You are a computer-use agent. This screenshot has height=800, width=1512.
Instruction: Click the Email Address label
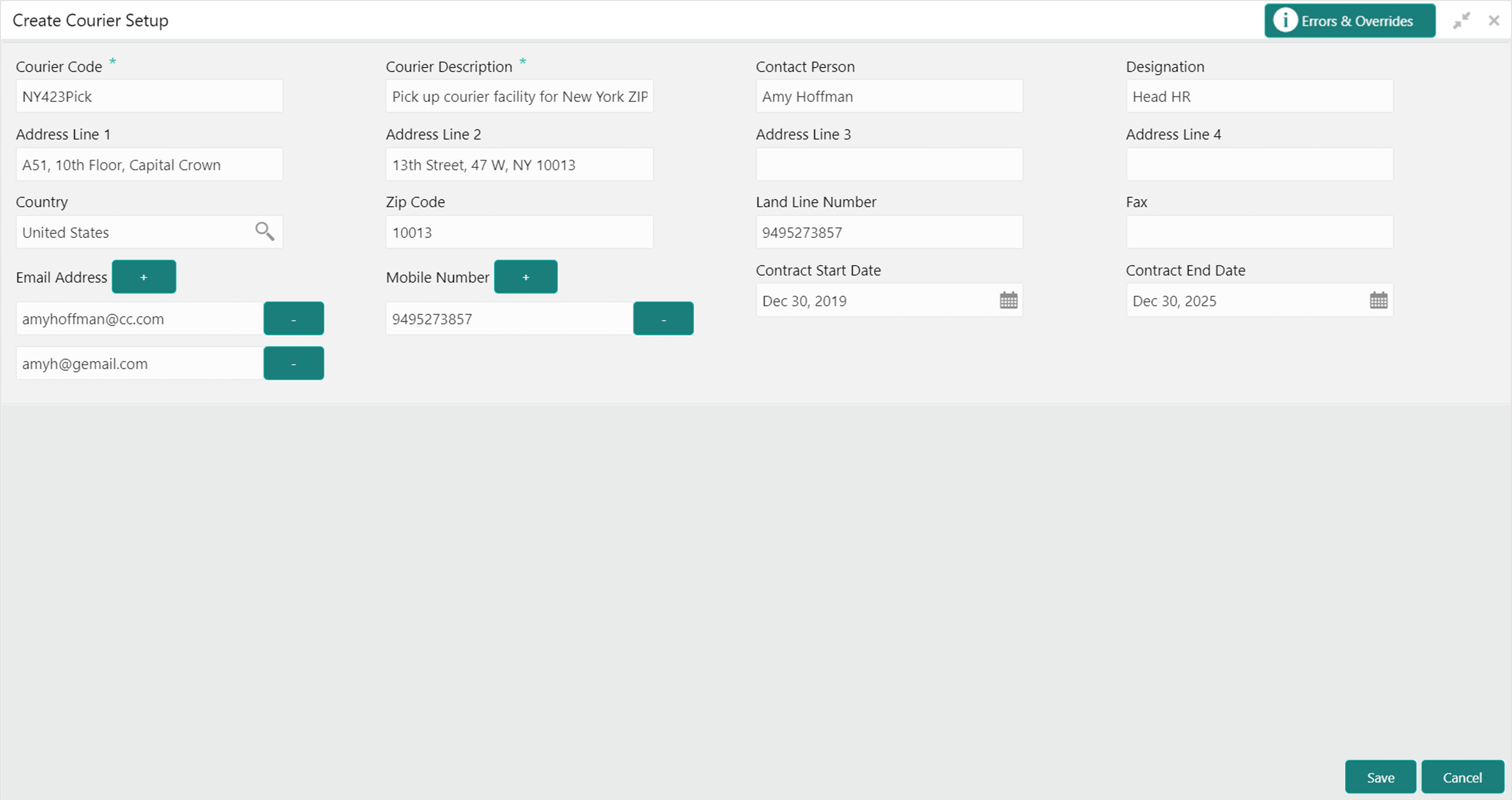[61, 277]
